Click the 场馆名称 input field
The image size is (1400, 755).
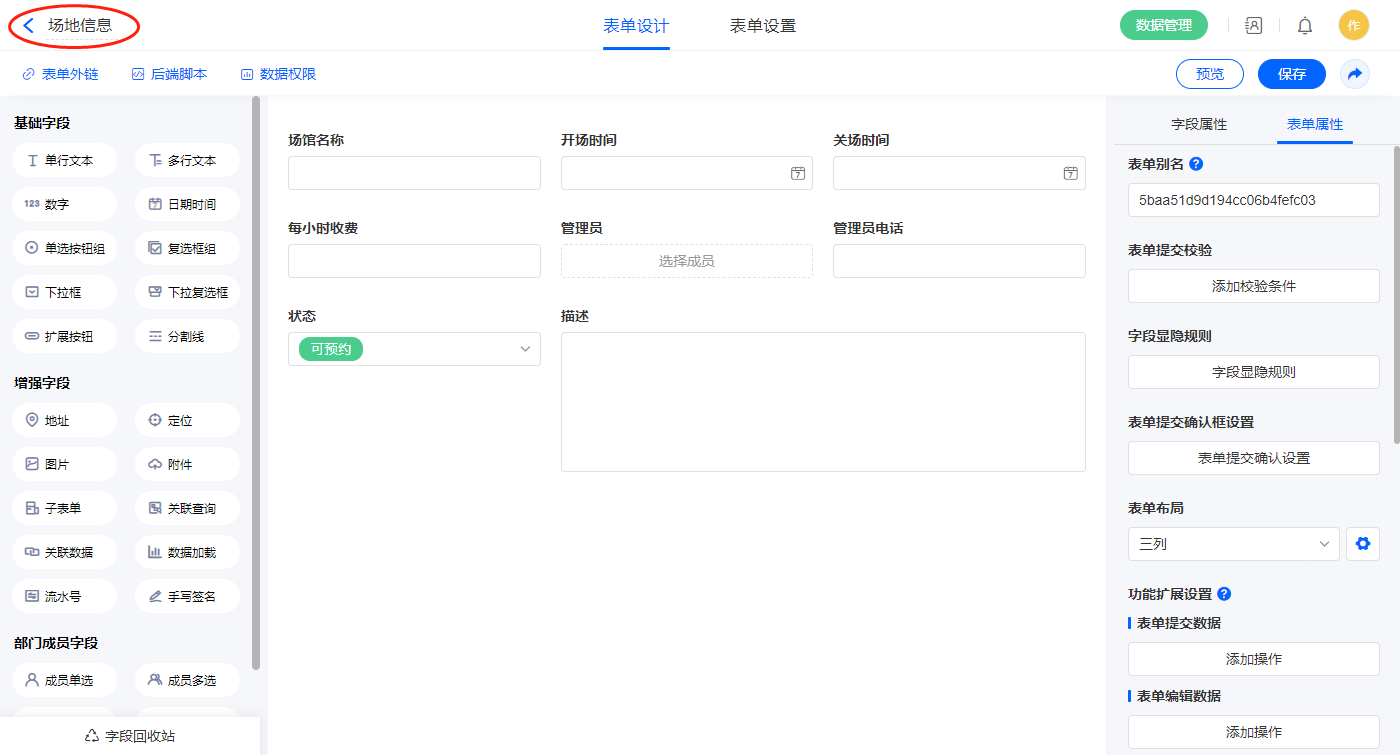click(x=414, y=173)
